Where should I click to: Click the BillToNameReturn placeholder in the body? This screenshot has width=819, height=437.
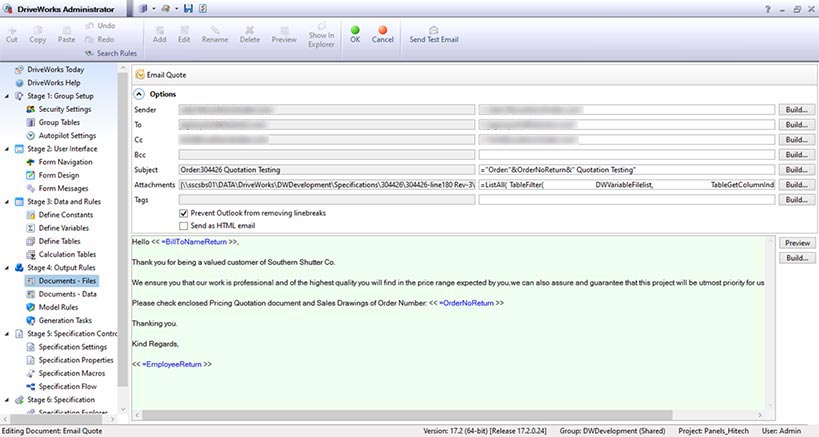point(196,242)
